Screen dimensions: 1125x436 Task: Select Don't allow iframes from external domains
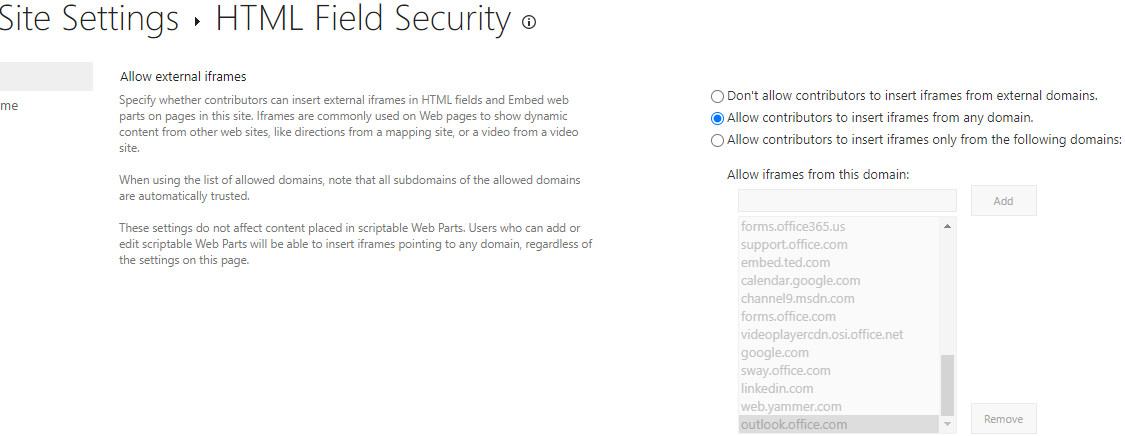(717, 96)
